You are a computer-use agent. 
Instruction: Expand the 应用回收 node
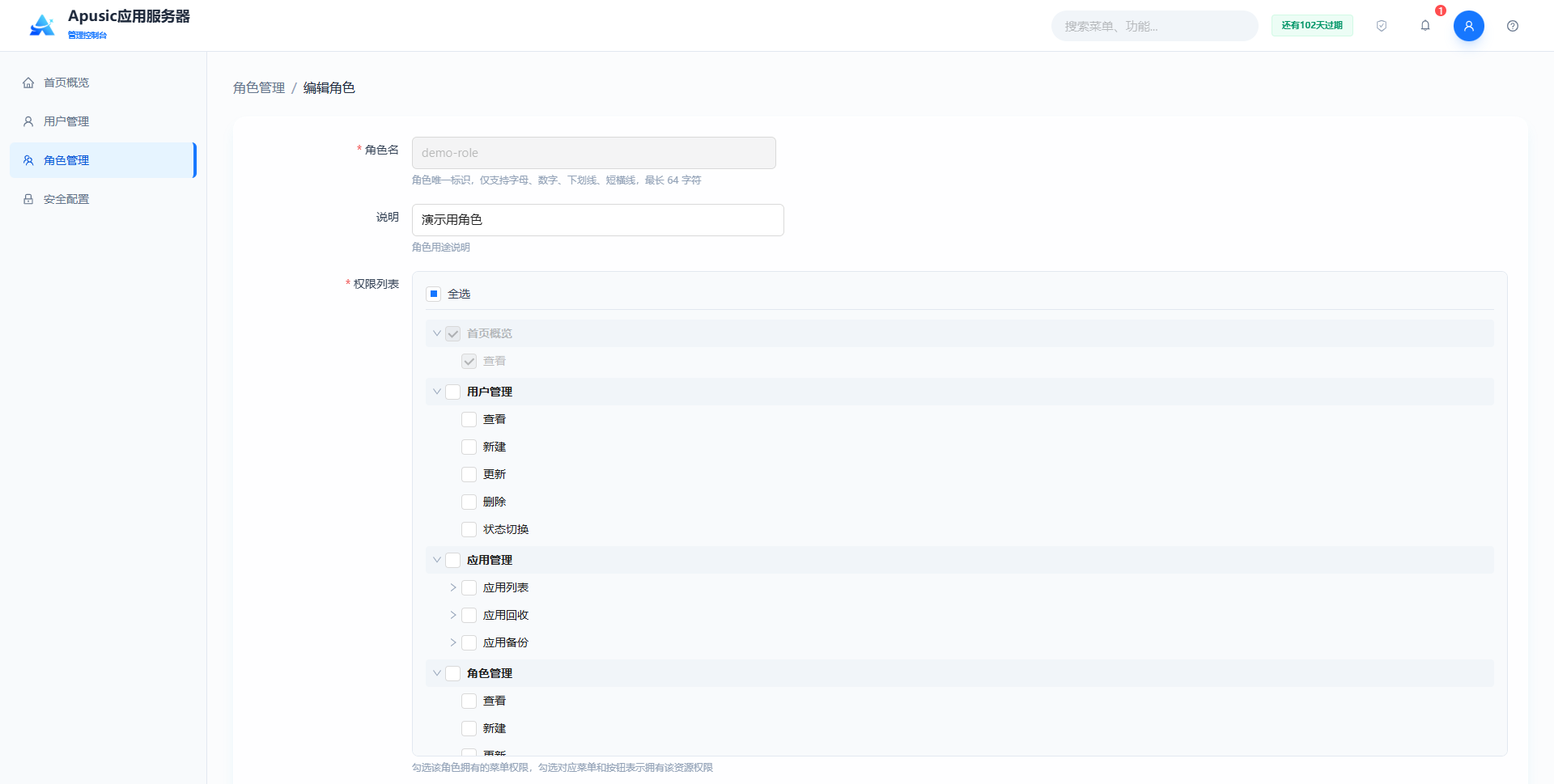(453, 615)
